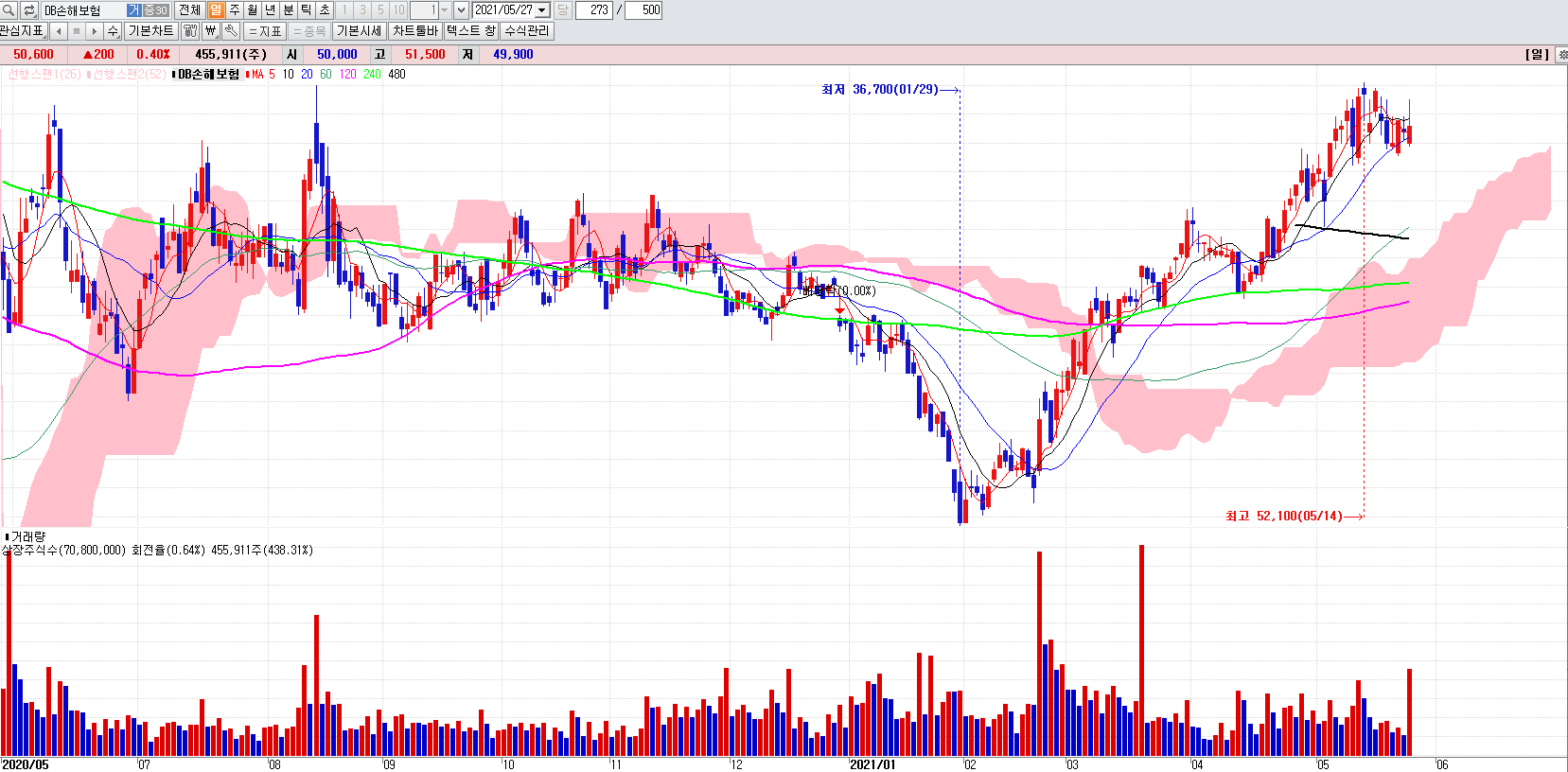Select the 초 seconds period button
Viewport: 1568px width, 772px height.
325,10
